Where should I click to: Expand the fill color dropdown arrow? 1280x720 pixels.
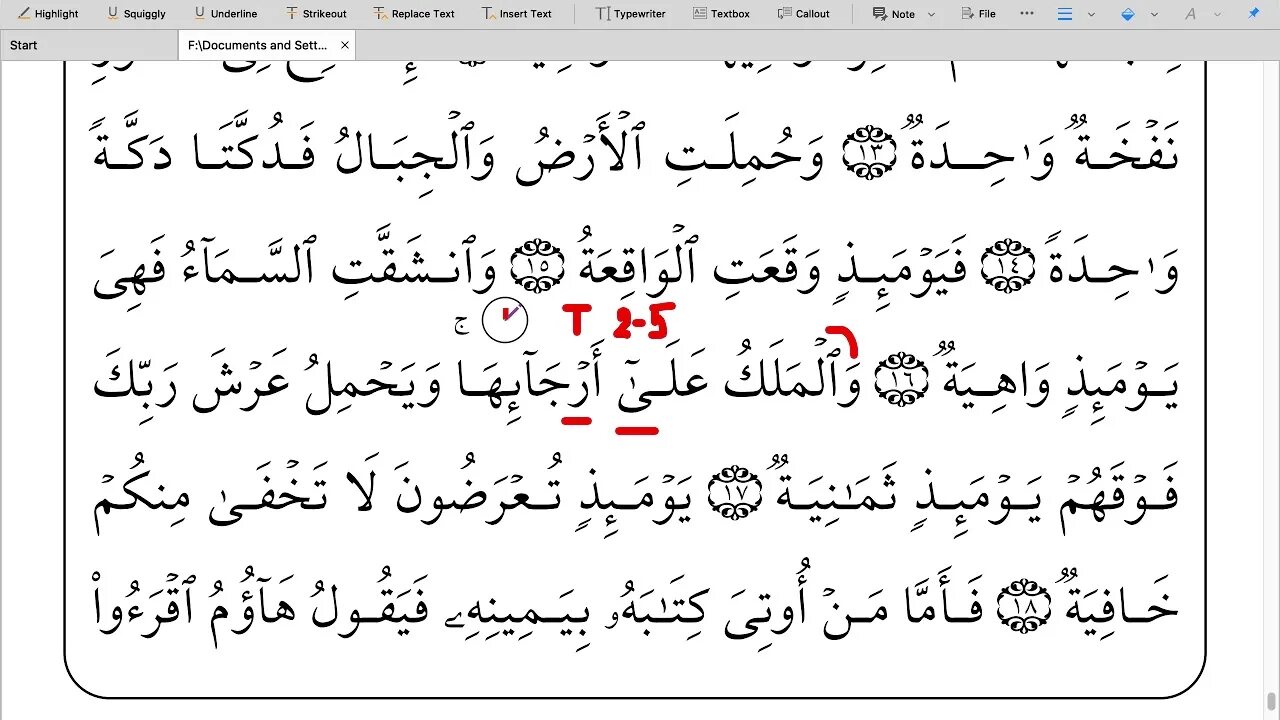coord(1154,15)
